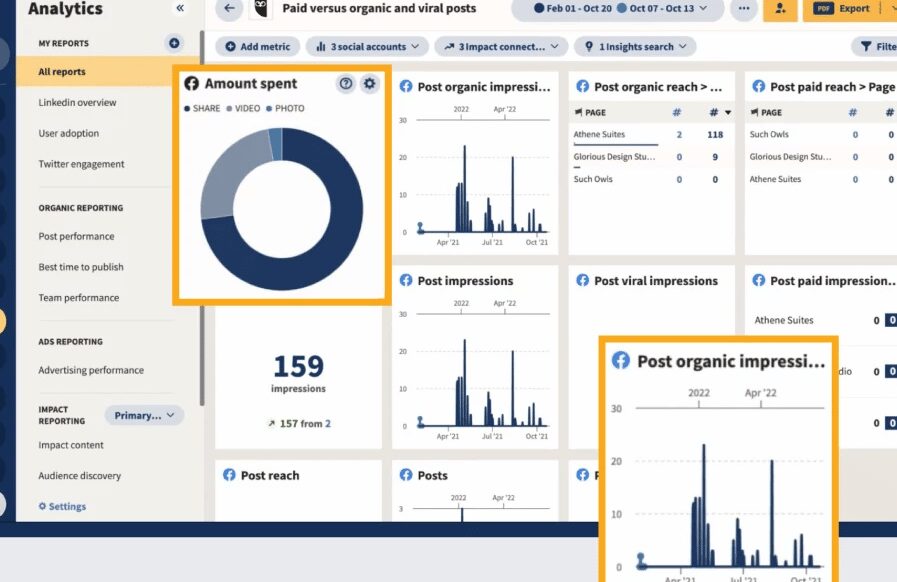Click the dark blue SHARE donut segment
897x582 pixels.
point(338,252)
